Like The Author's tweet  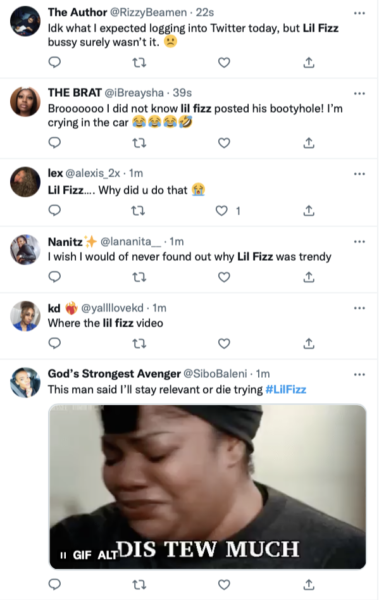pyautogui.click(x=224, y=62)
